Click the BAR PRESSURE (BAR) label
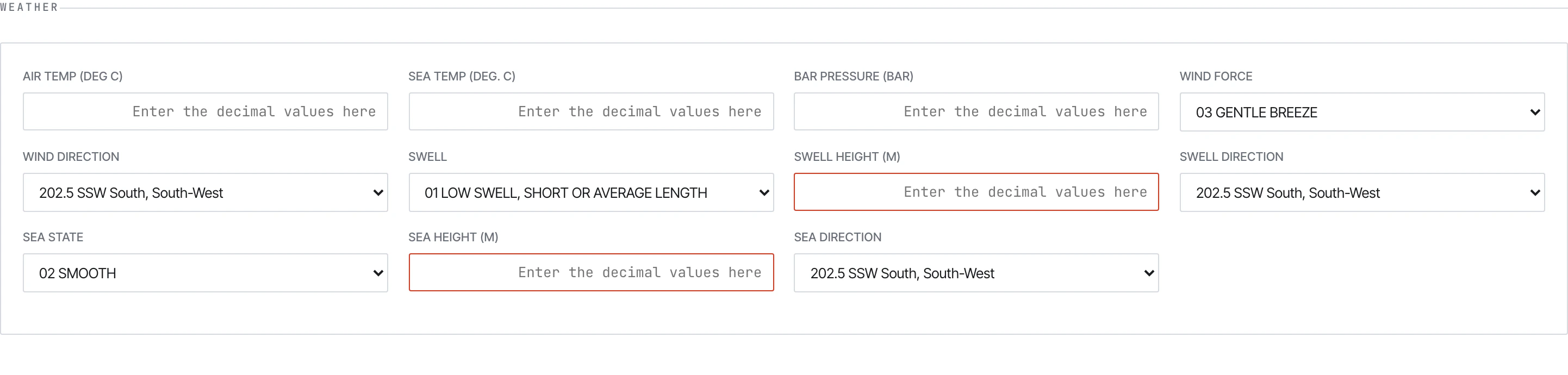This screenshot has width=1568, height=375. click(x=854, y=76)
